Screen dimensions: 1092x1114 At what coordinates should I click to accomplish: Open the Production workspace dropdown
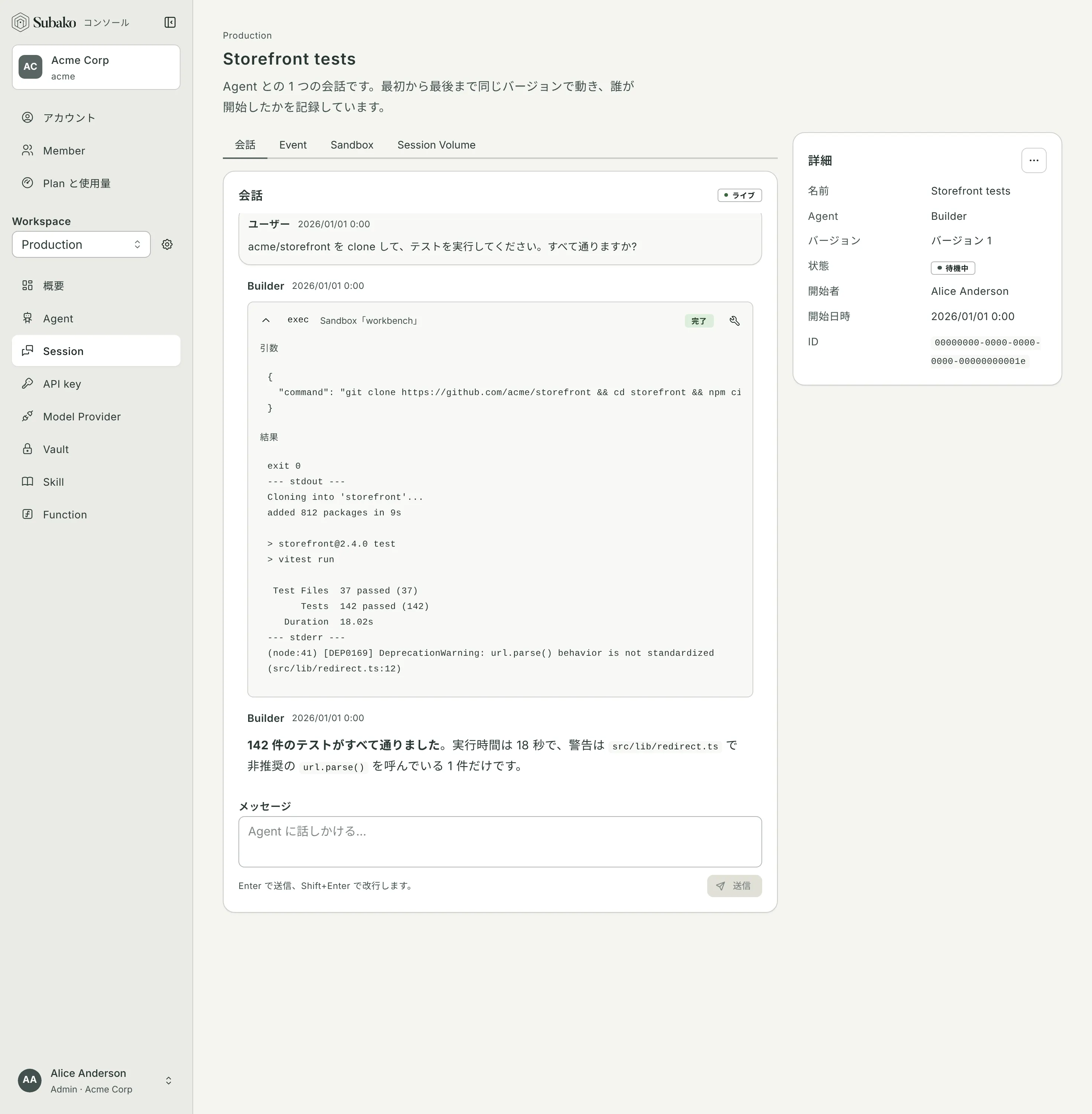(x=81, y=244)
